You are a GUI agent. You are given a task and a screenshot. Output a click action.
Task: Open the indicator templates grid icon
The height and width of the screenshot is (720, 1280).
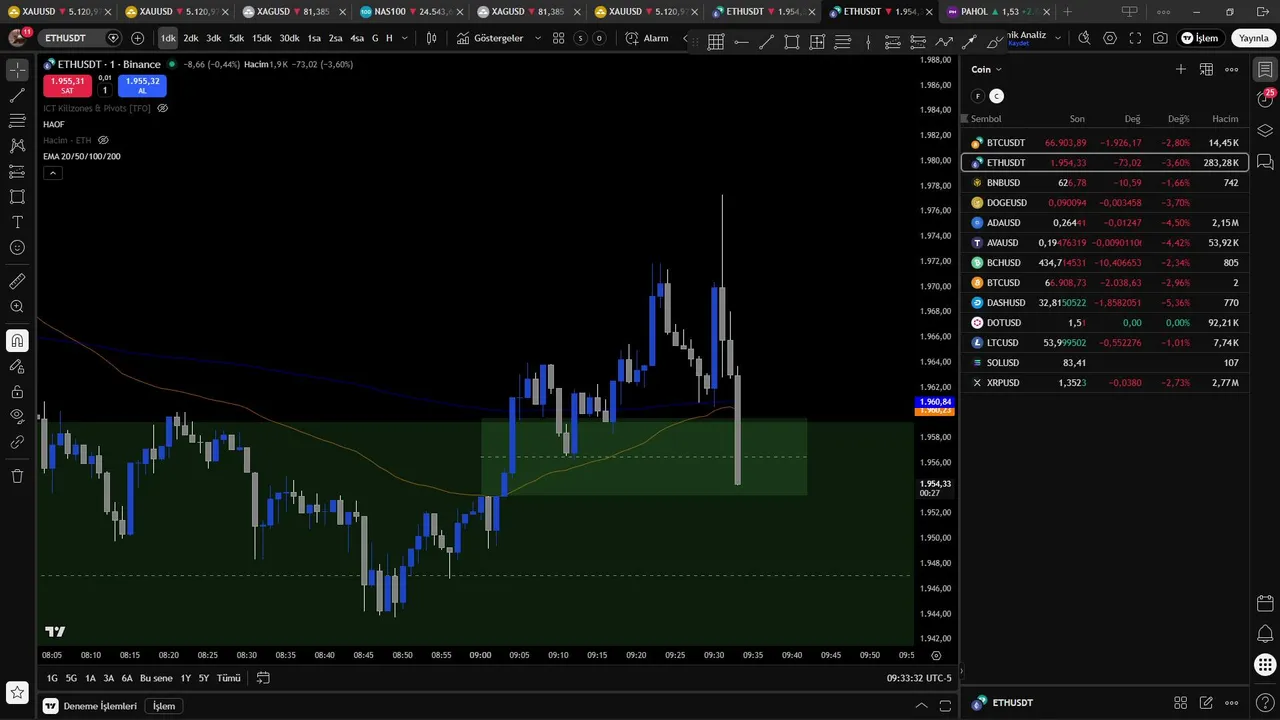[558, 38]
